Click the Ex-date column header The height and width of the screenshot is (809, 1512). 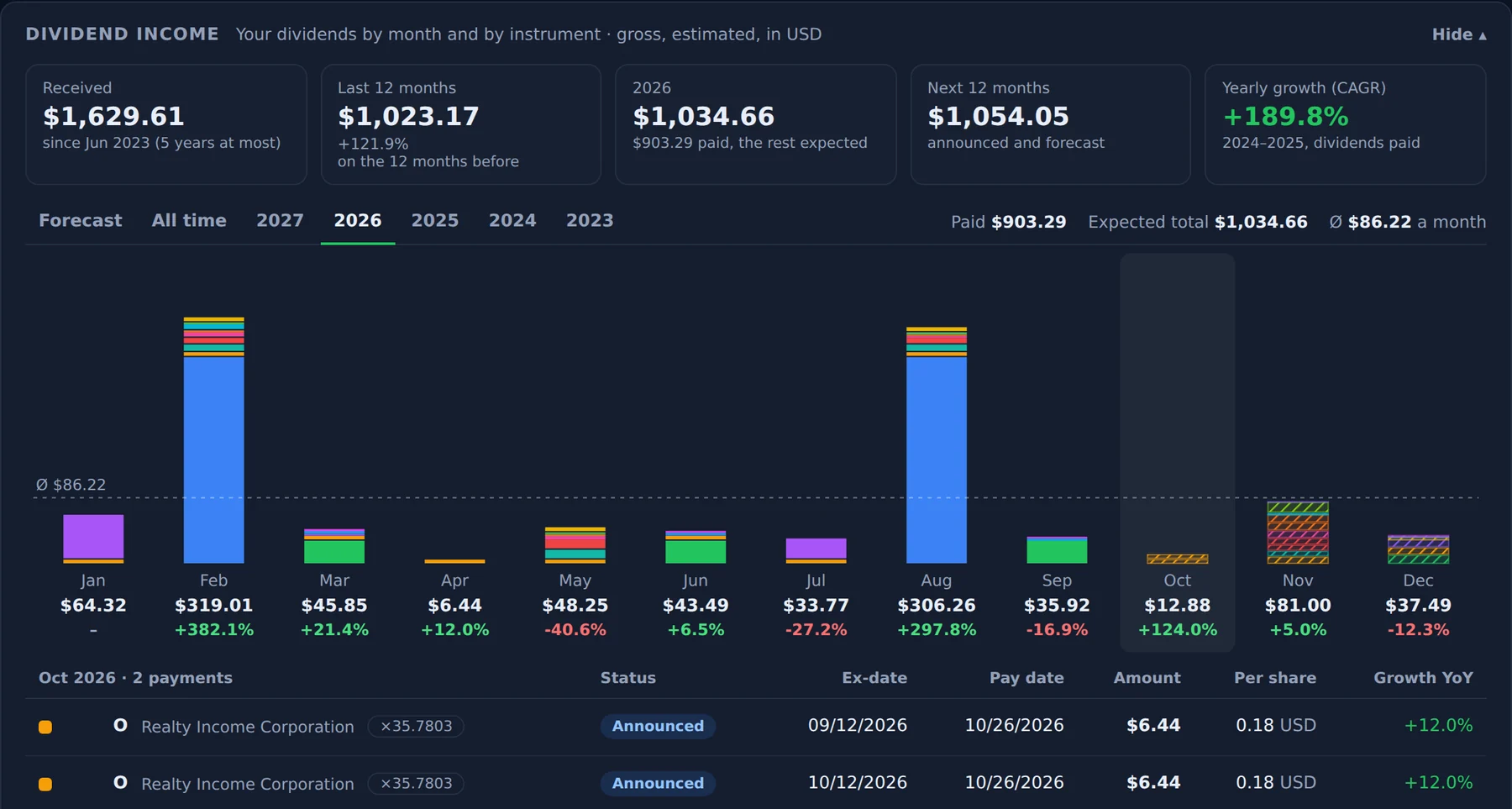(874, 678)
